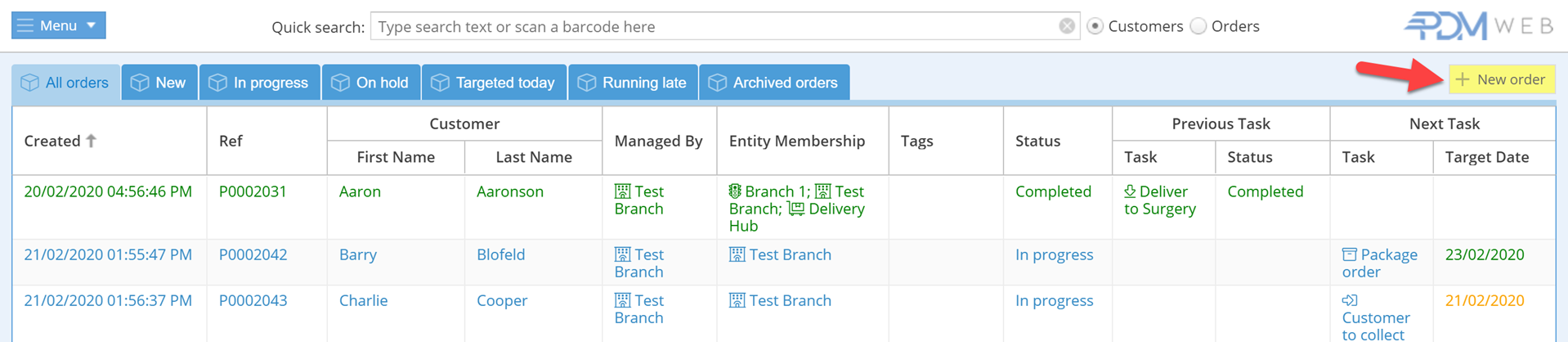This screenshot has width=1568, height=342.
Task: Click the clear search text icon
Action: (1066, 26)
